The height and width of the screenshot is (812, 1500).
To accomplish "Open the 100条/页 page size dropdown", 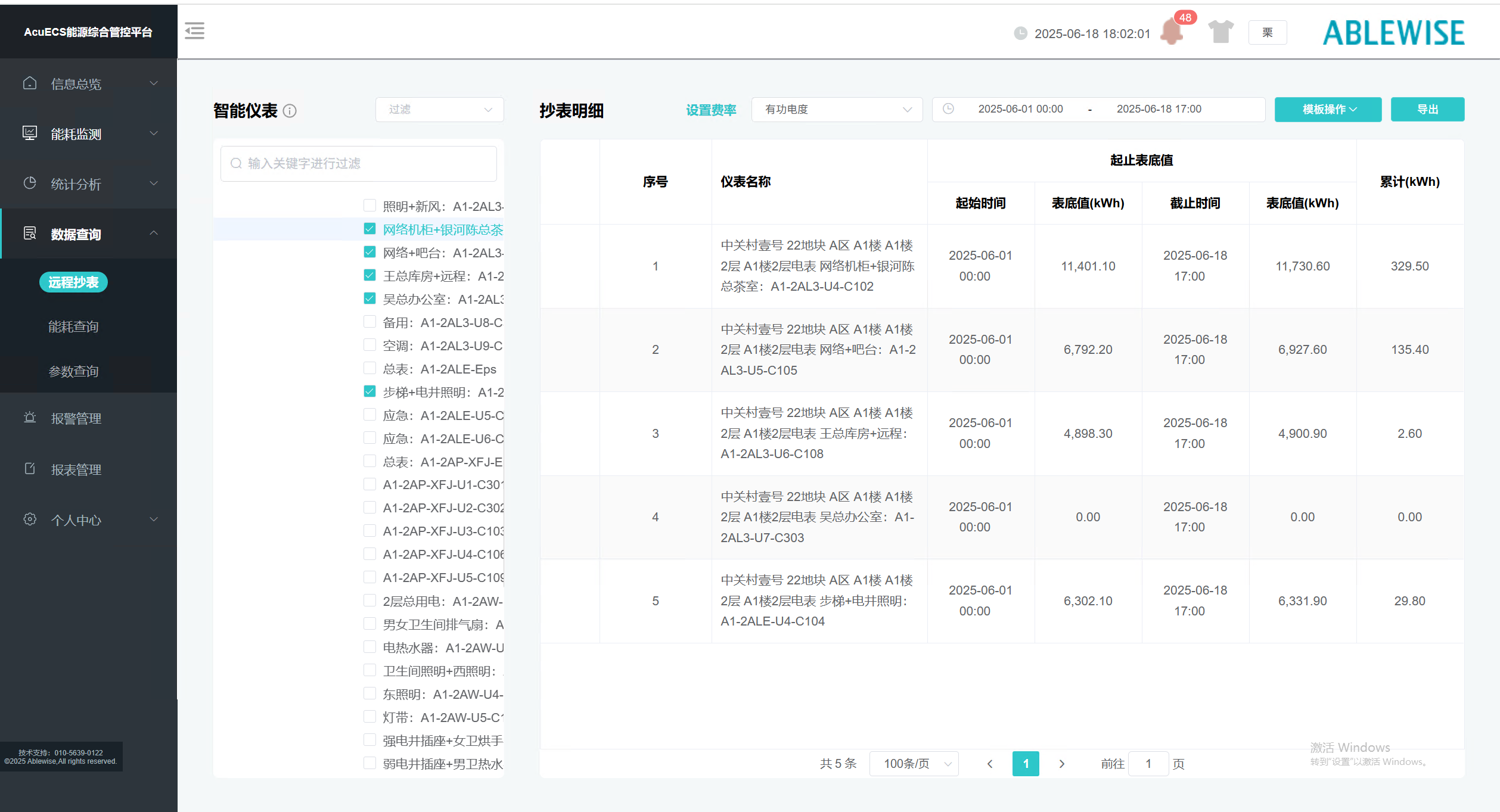I will pyautogui.click(x=914, y=764).
